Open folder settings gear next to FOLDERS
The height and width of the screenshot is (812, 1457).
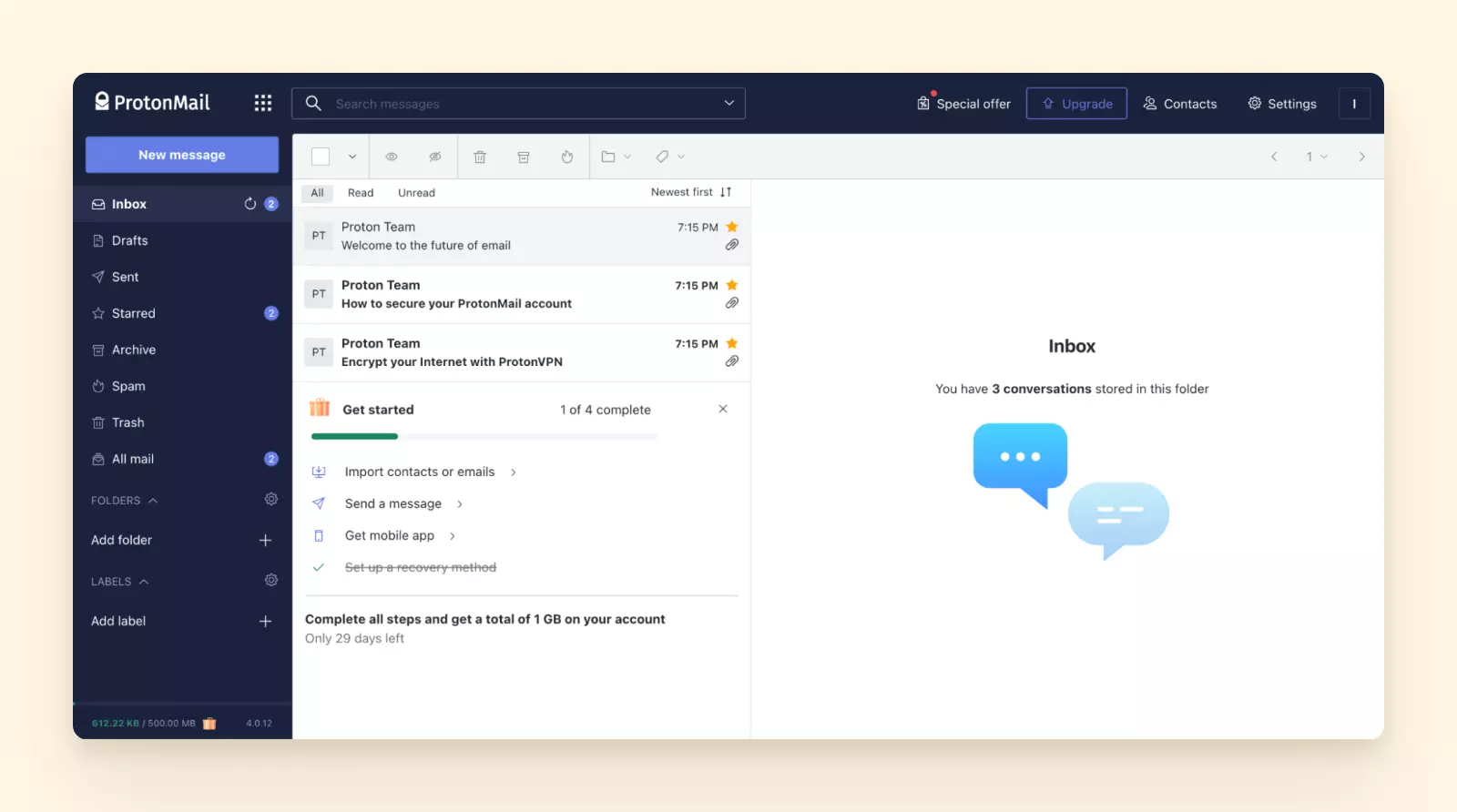point(271,499)
